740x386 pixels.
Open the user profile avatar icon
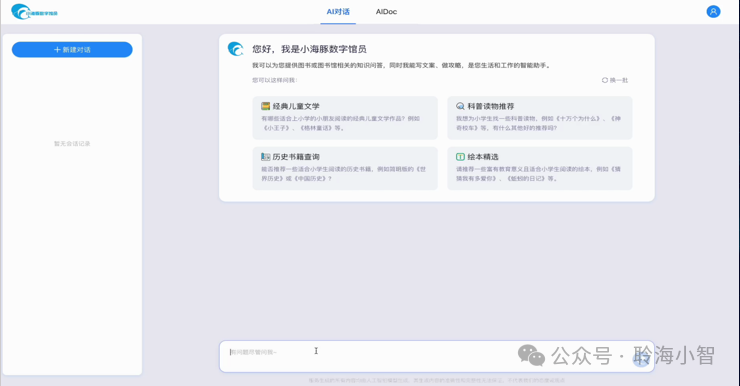pyautogui.click(x=713, y=11)
